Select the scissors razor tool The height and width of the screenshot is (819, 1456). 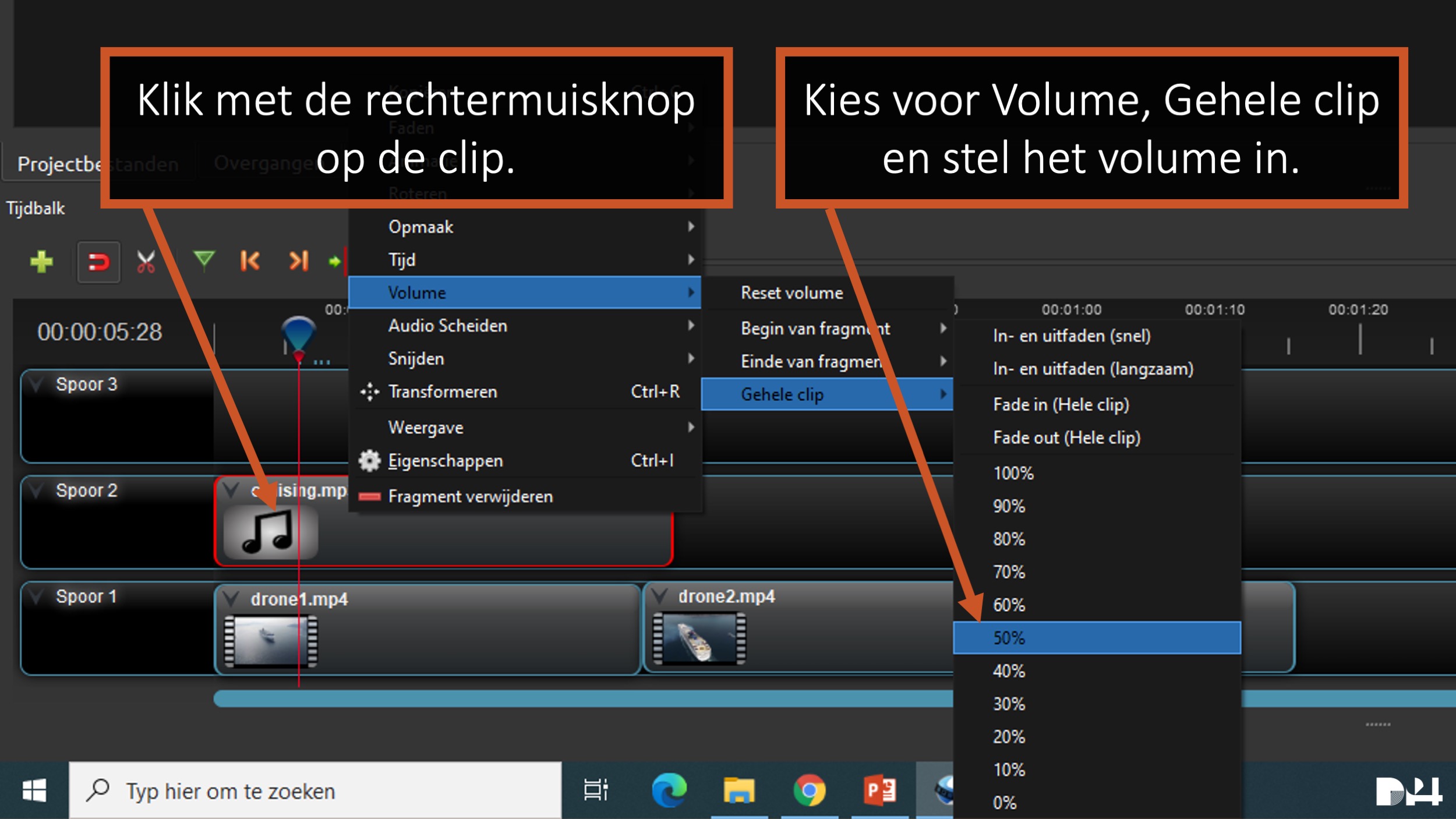pyautogui.click(x=146, y=262)
